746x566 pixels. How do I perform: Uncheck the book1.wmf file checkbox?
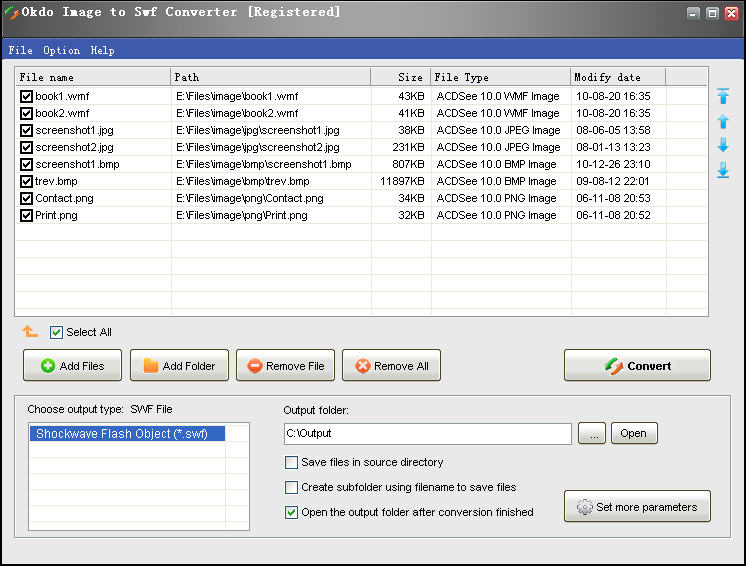26,97
